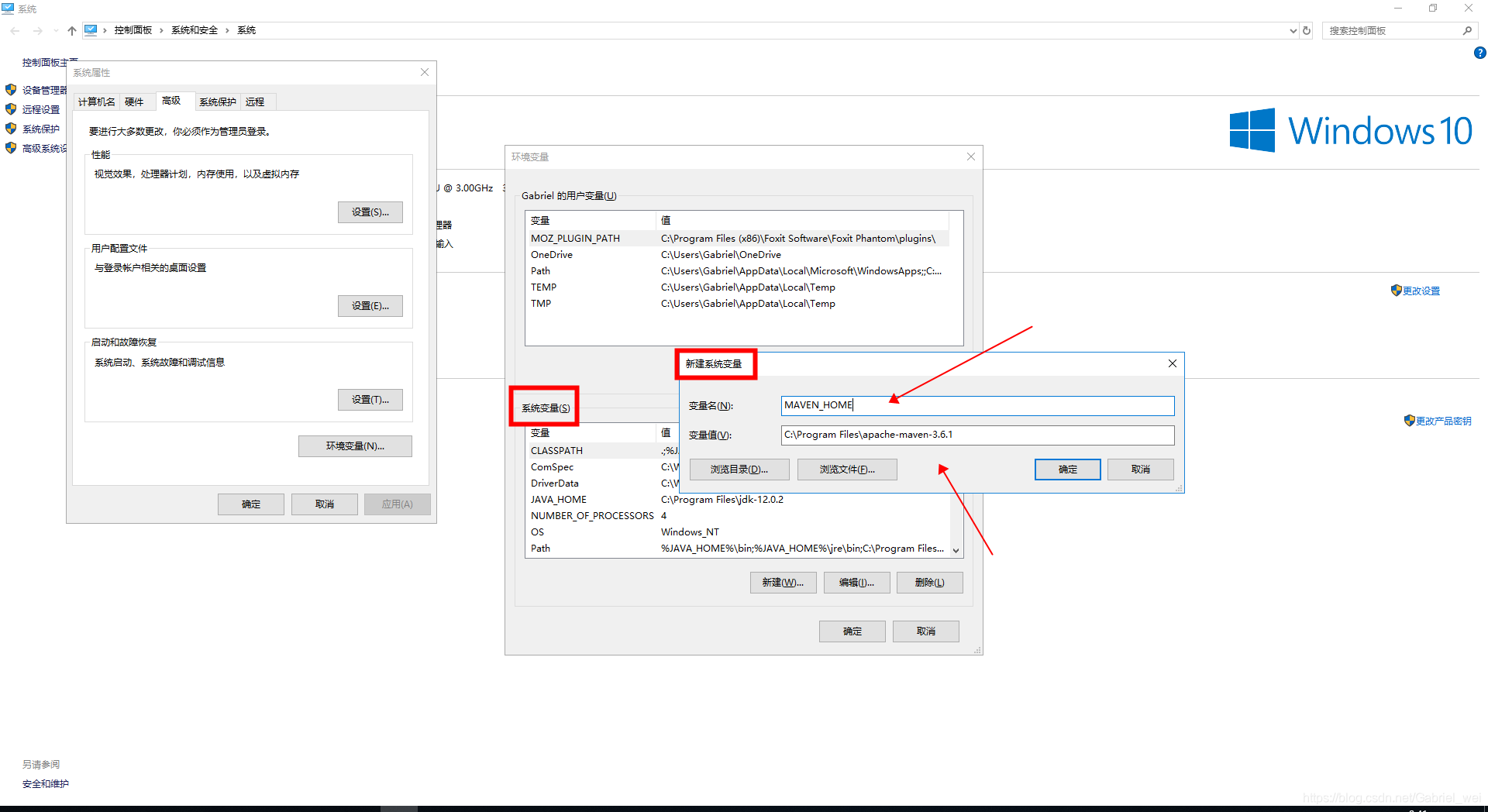
Task: Click shield icon beside 系统保护
Action: click(11, 129)
